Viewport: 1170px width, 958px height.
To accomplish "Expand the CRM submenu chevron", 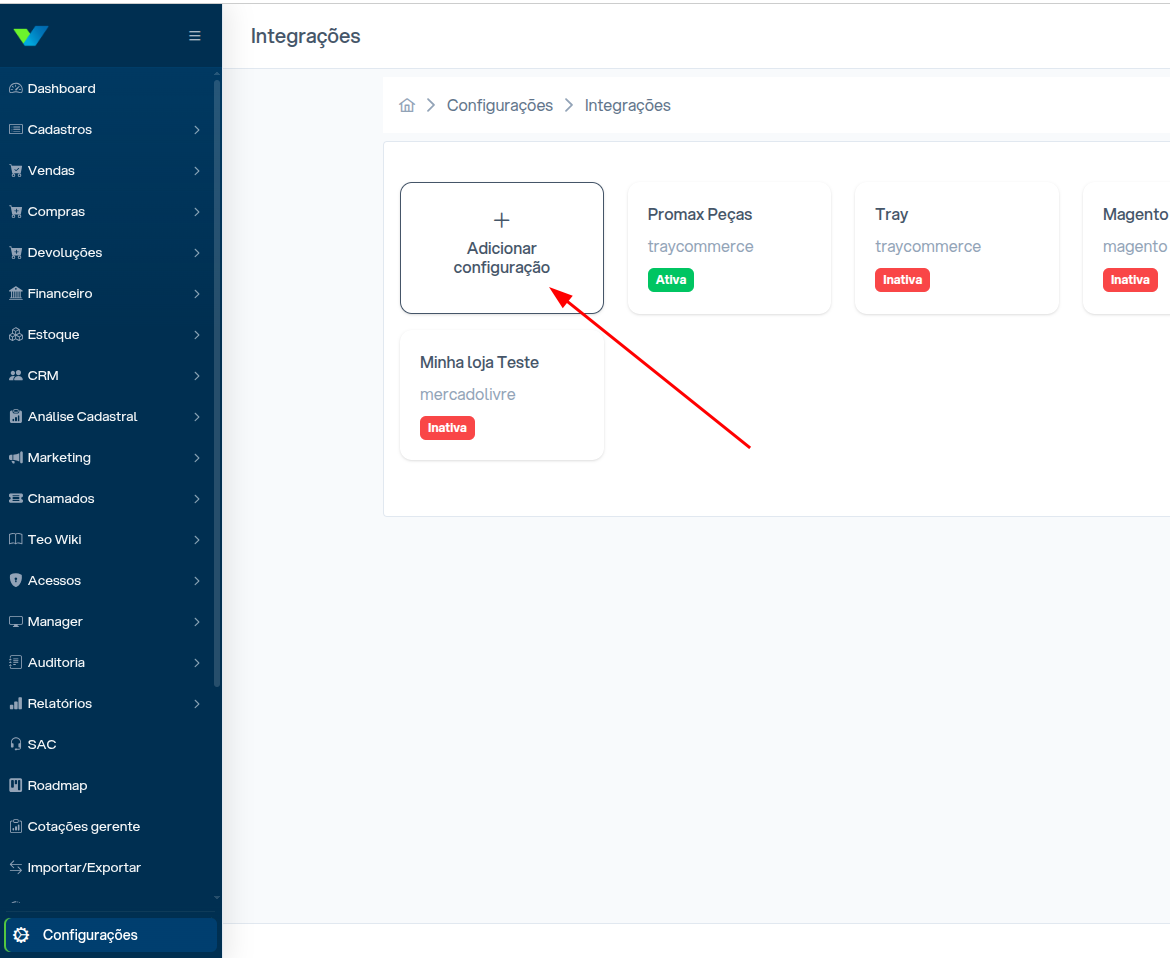I will pos(197,376).
